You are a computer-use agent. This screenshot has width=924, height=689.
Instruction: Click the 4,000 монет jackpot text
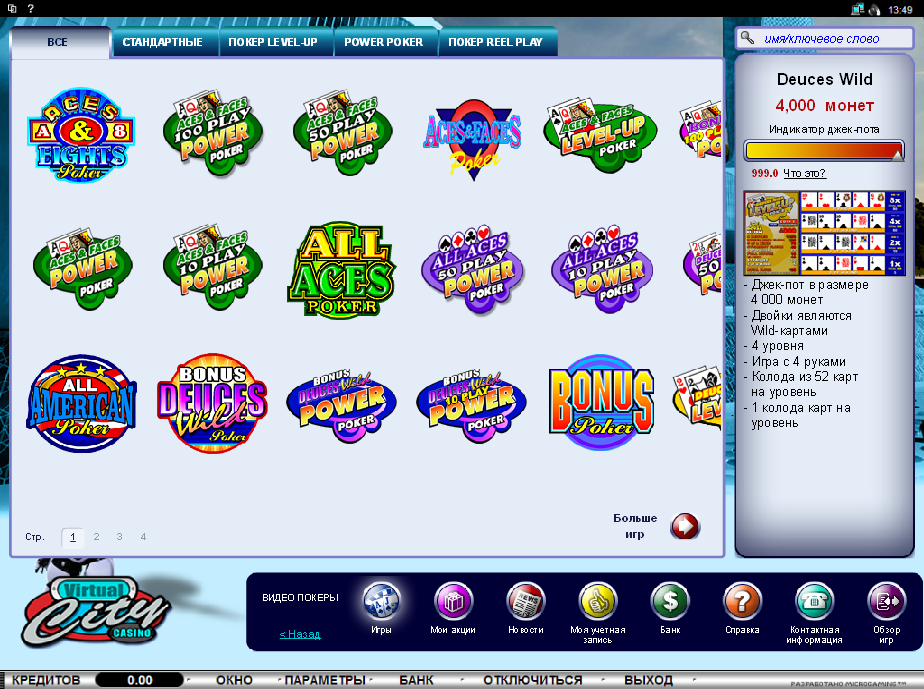click(824, 106)
